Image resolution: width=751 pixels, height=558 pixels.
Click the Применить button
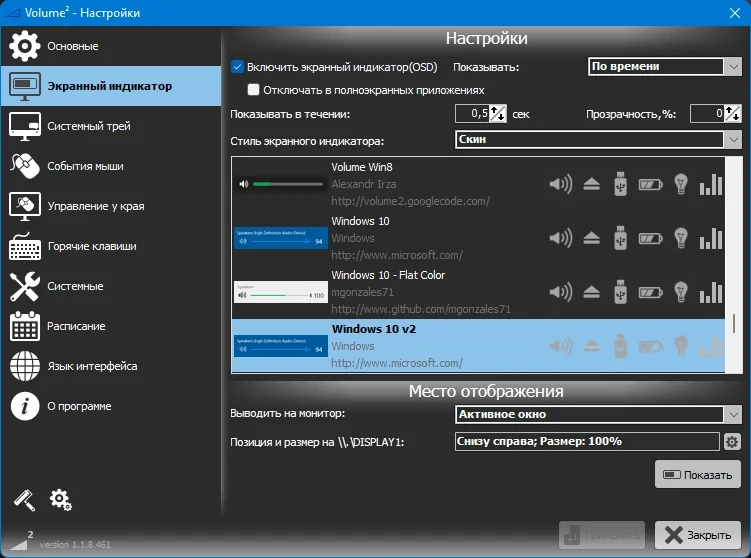602,535
